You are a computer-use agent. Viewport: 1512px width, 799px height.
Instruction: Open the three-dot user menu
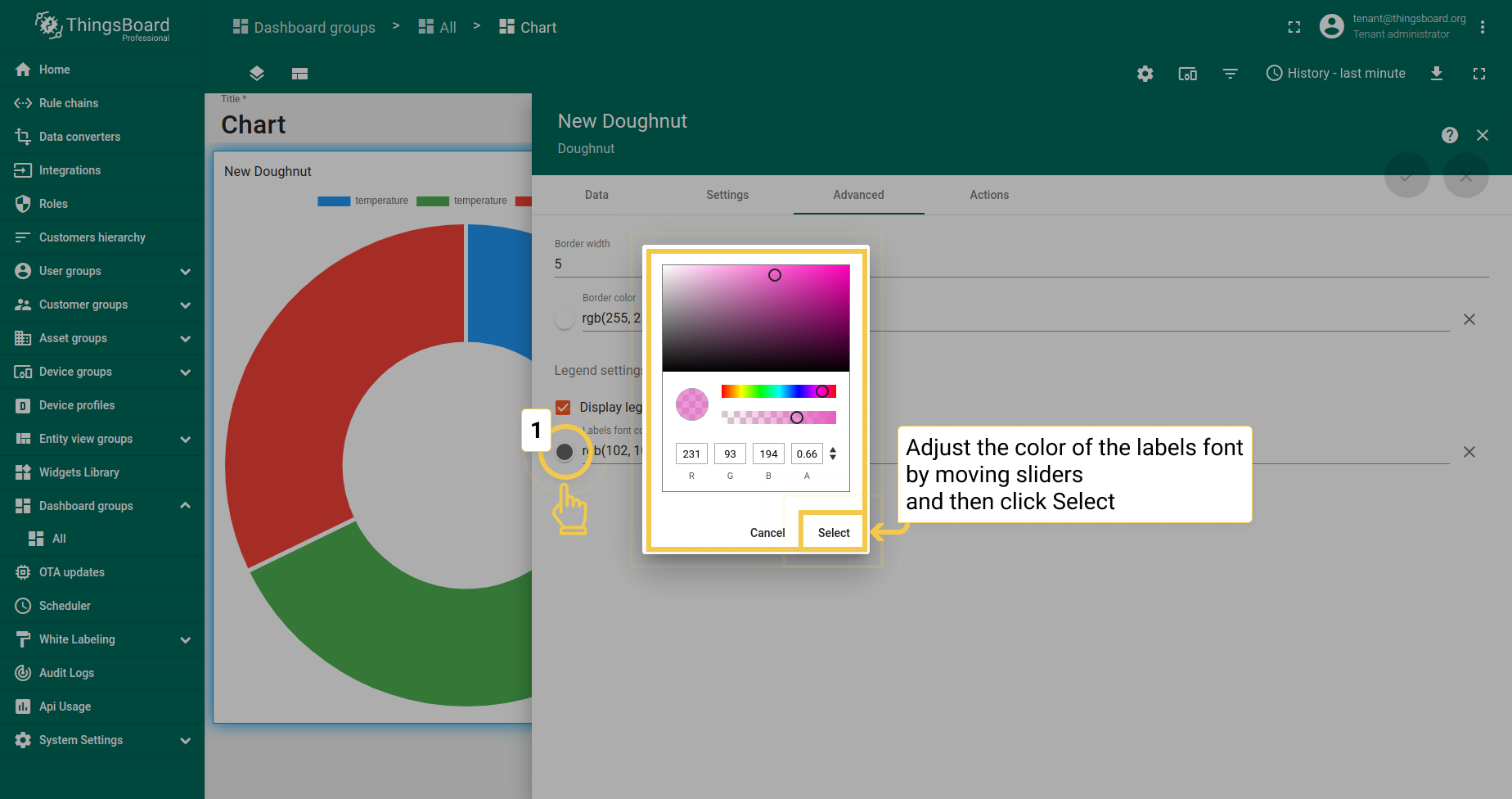coord(1483,27)
